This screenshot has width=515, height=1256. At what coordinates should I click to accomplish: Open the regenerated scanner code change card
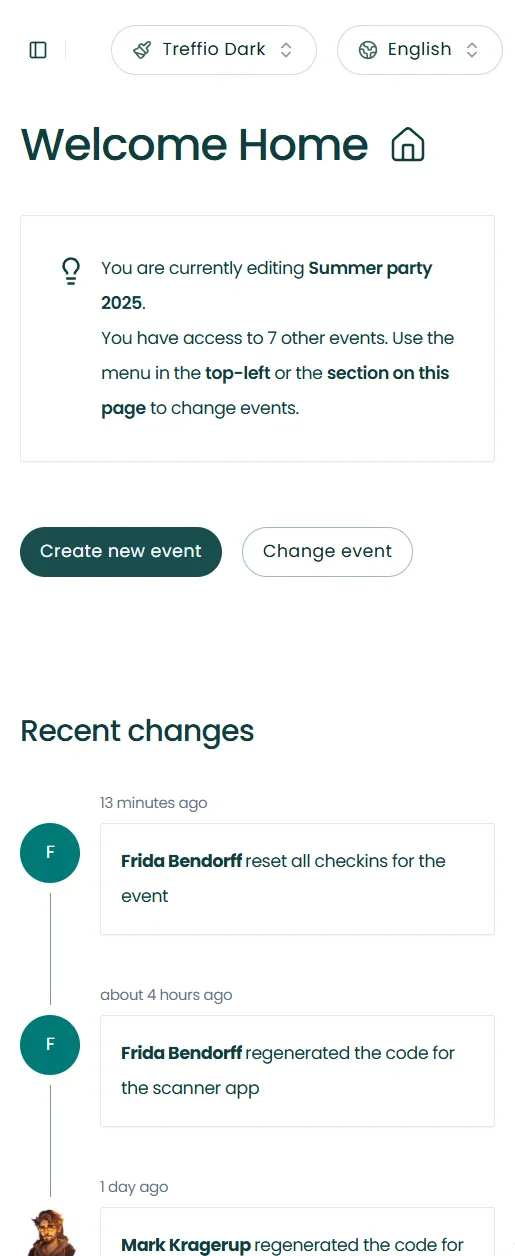pyautogui.click(x=297, y=1071)
